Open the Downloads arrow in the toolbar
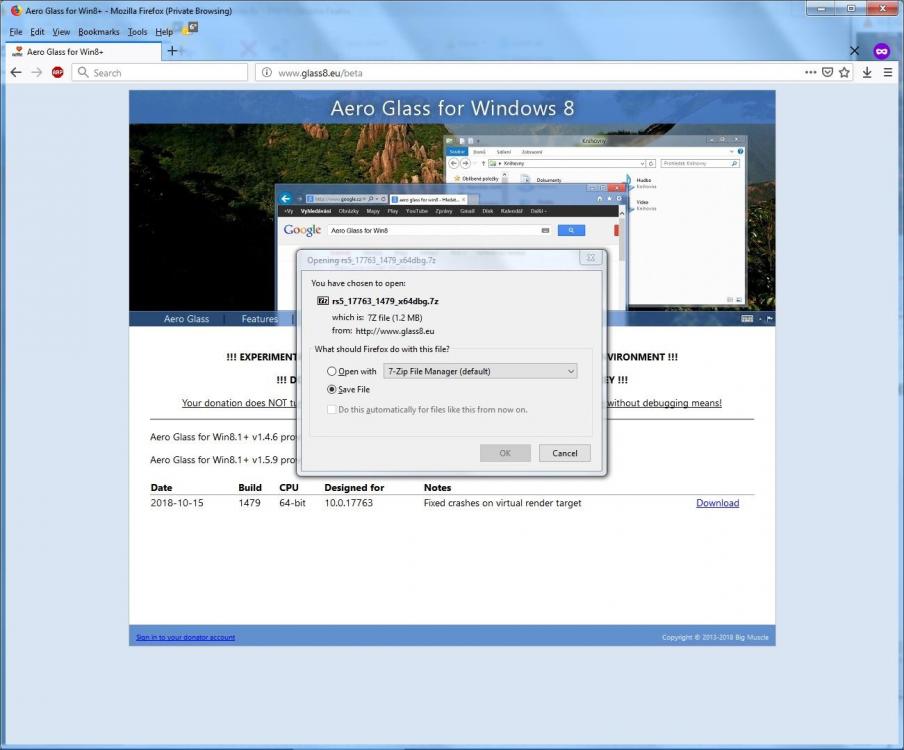This screenshot has width=904, height=750. (867, 72)
